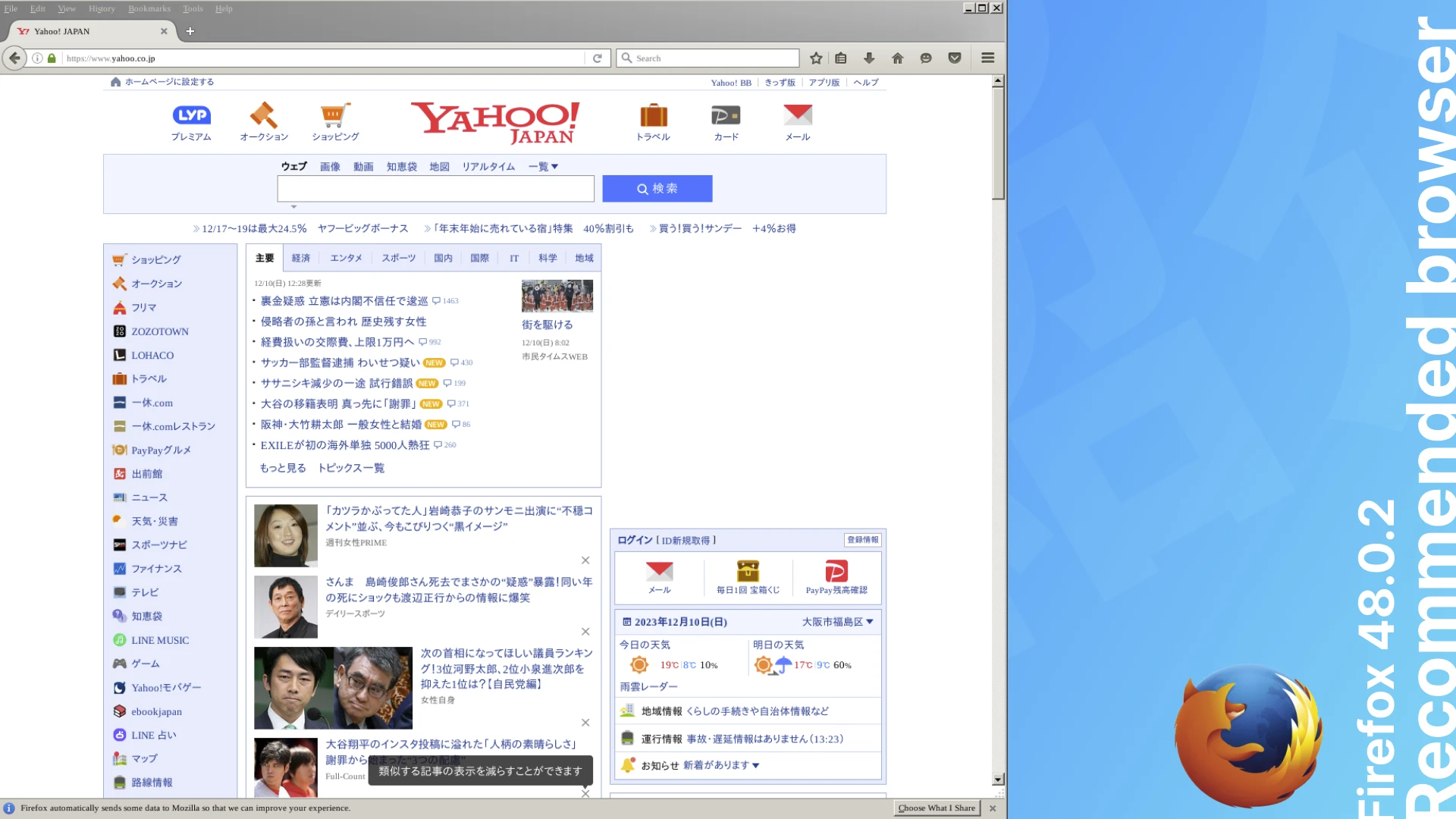Expand the お知らせ 新着があります dropdown
1456x819 pixels.
click(x=720, y=765)
